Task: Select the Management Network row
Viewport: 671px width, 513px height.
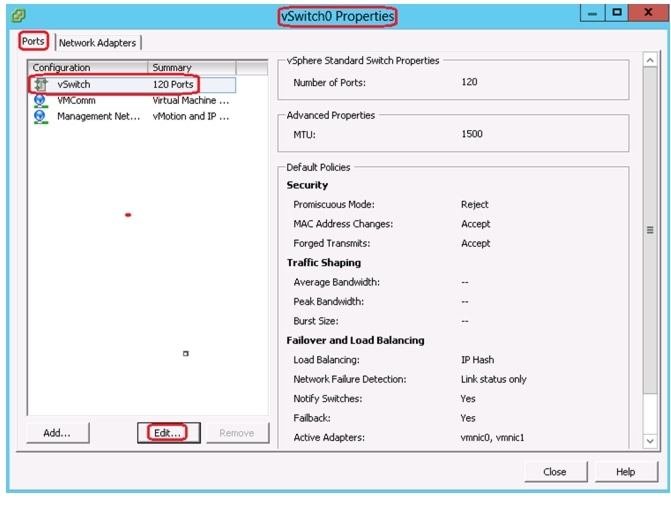Action: pos(132,116)
